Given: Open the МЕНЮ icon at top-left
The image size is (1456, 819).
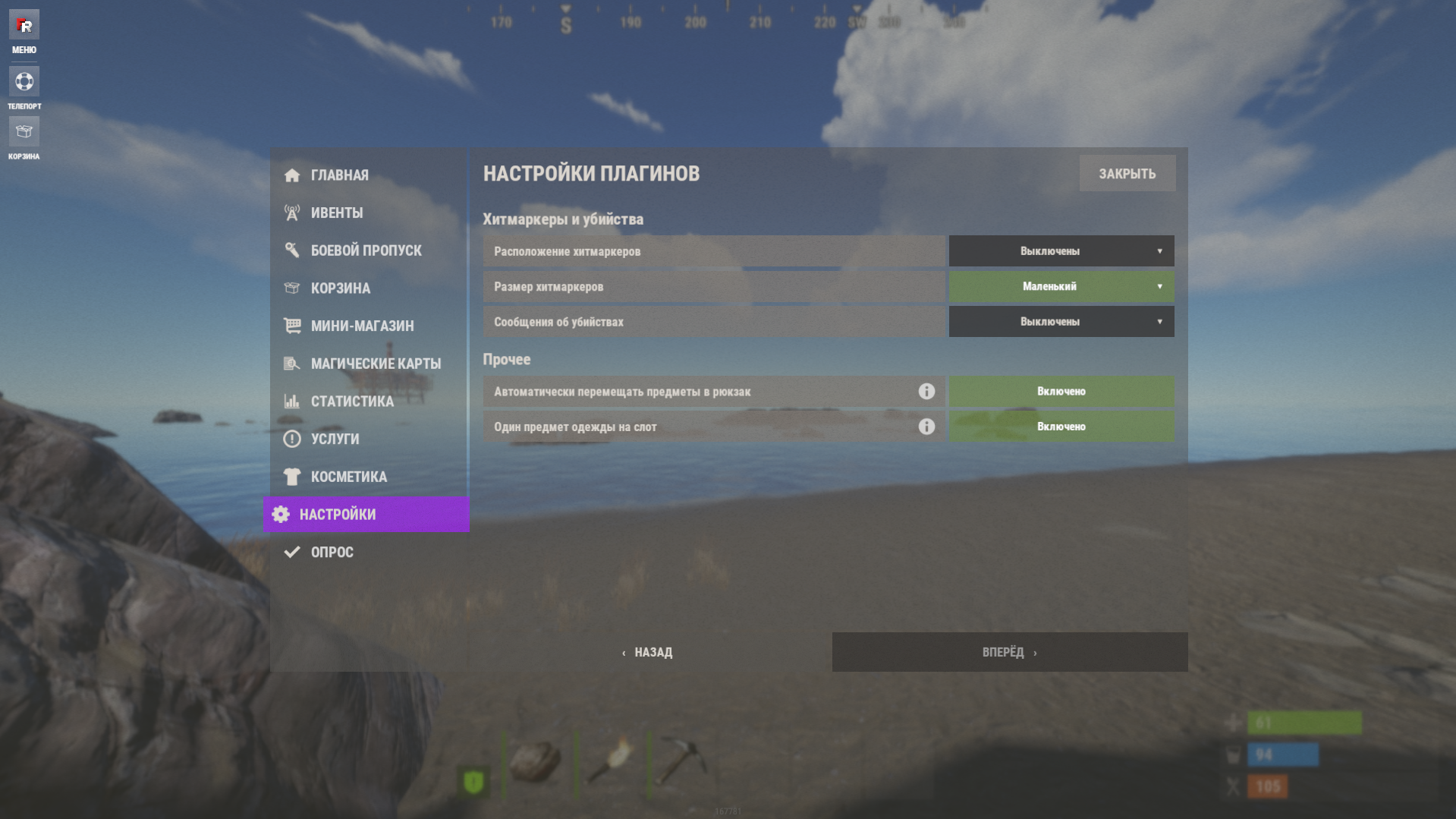Looking at the screenshot, I should pos(24,25).
